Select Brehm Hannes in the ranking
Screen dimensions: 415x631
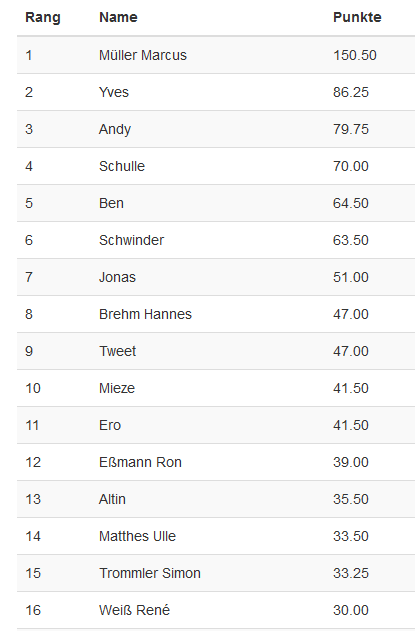coord(145,314)
